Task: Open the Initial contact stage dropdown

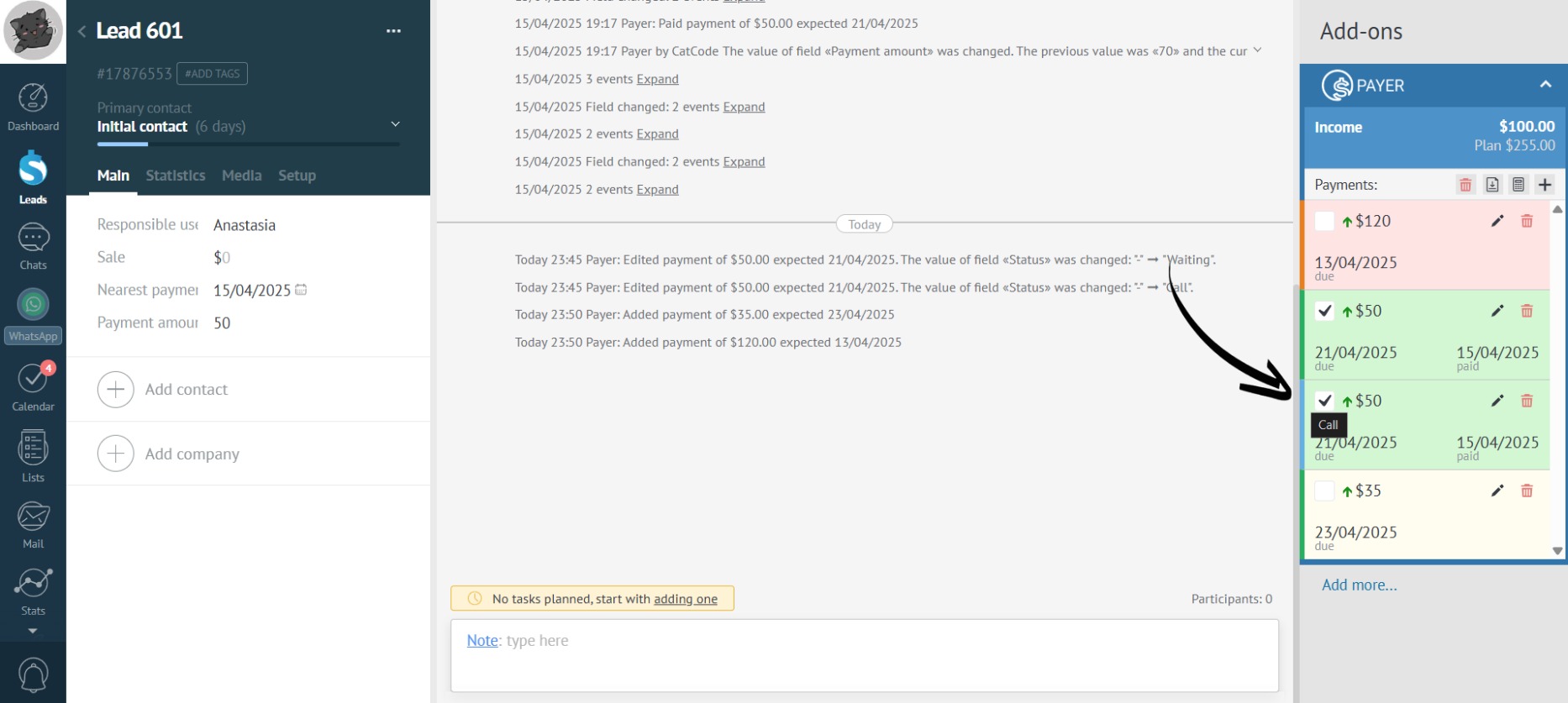Action: tap(395, 125)
